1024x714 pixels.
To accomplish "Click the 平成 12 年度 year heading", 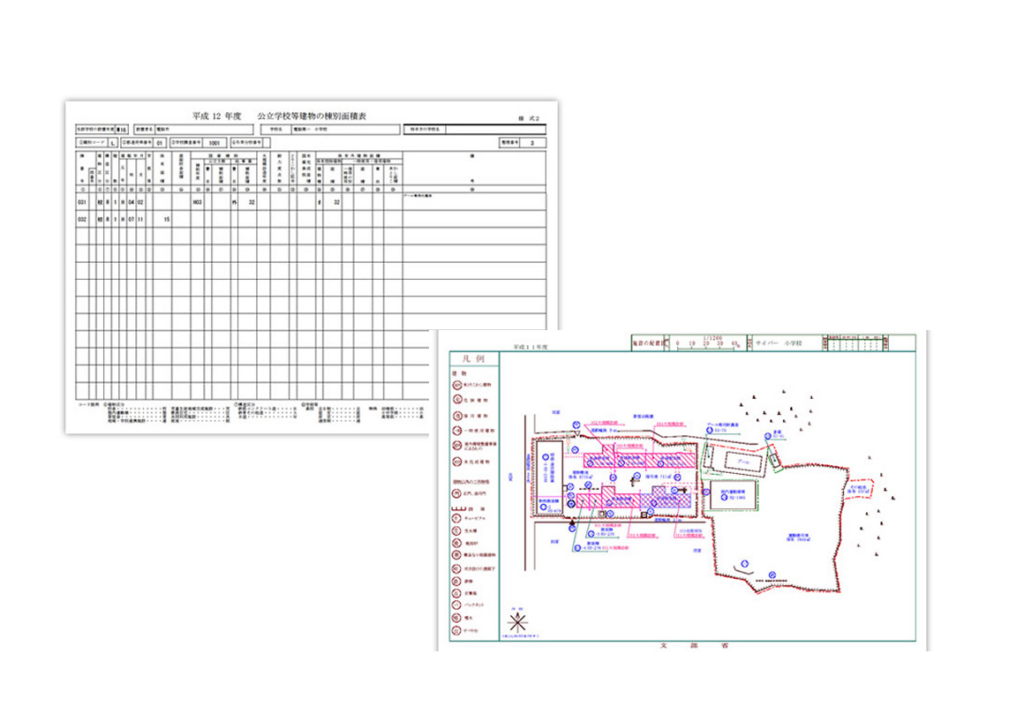I will click(216, 116).
